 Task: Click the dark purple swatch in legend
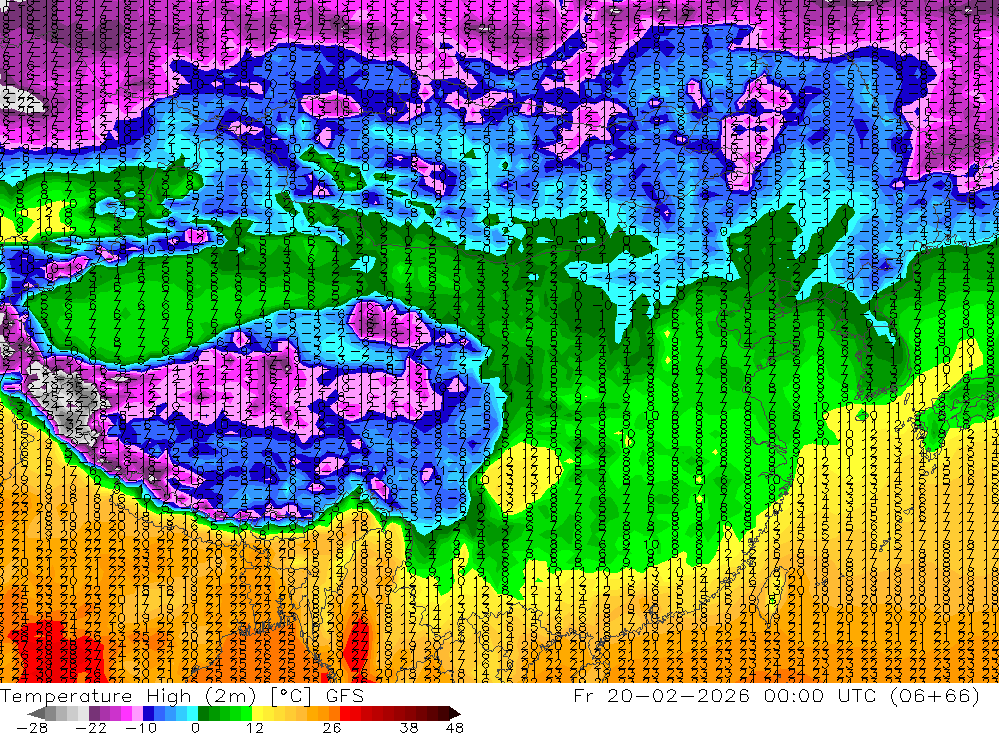click(94, 714)
